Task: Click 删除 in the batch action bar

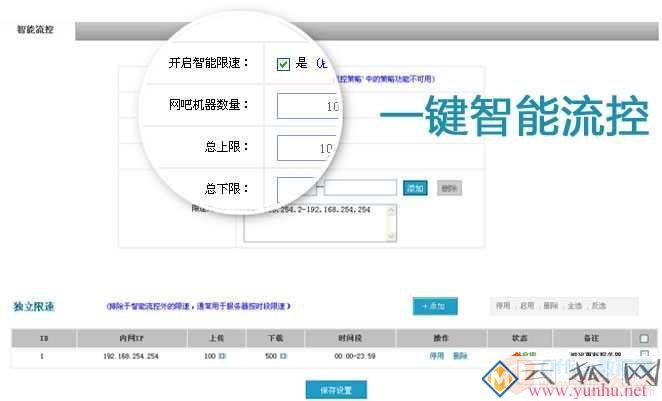Action: point(551,306)
